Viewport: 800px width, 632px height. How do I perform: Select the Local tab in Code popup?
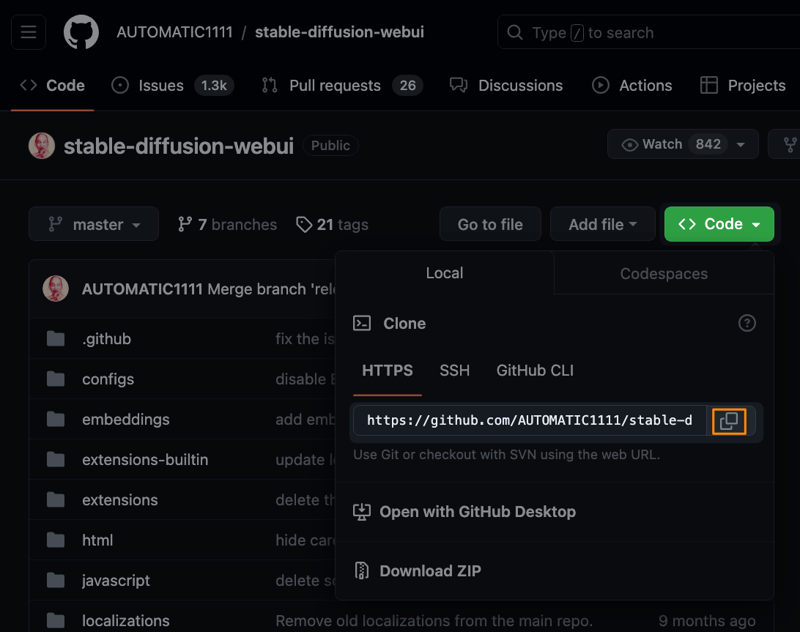pyautogui.click(x=444, y=273)
